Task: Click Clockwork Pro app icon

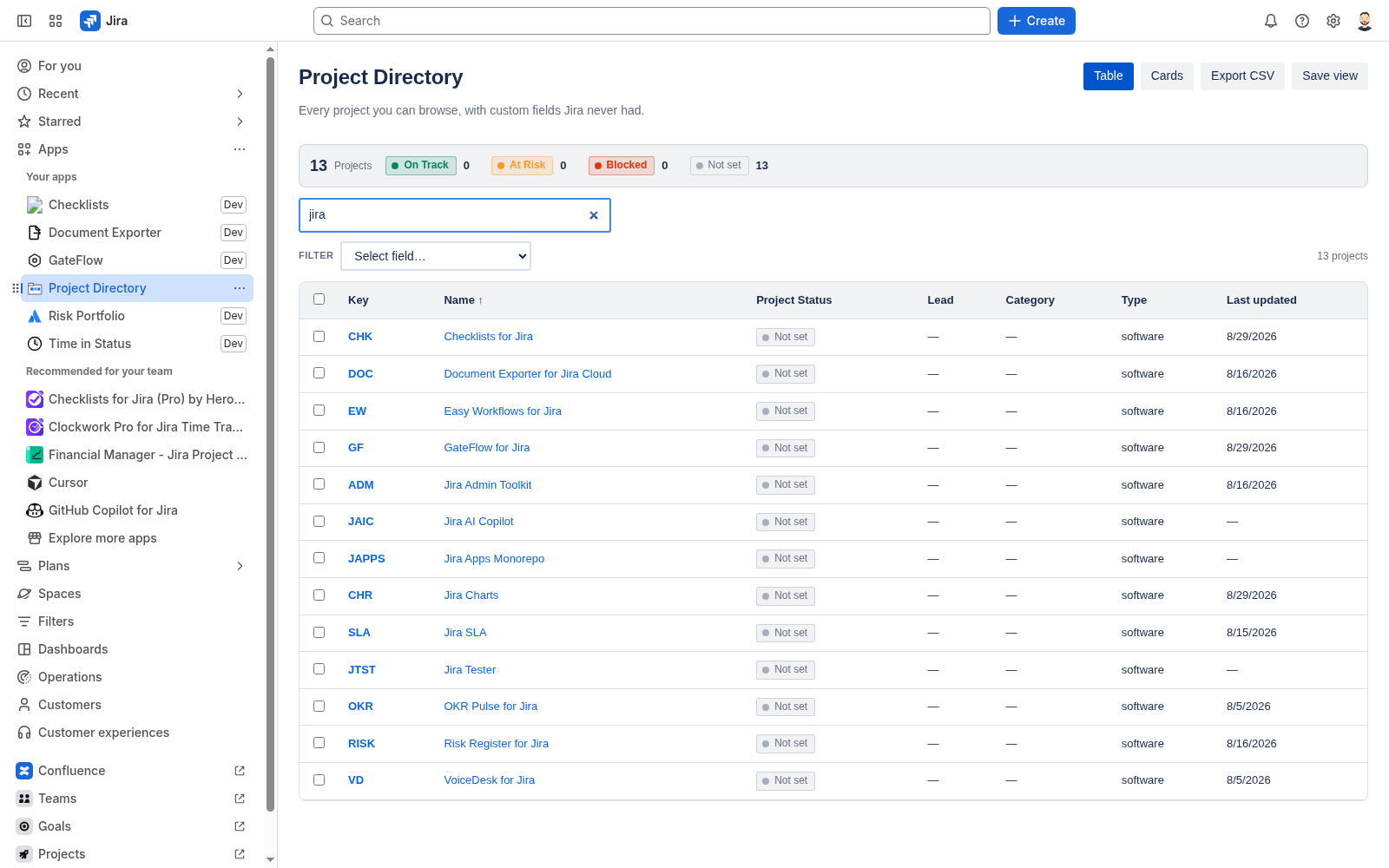Action: [x=35, y=427]
